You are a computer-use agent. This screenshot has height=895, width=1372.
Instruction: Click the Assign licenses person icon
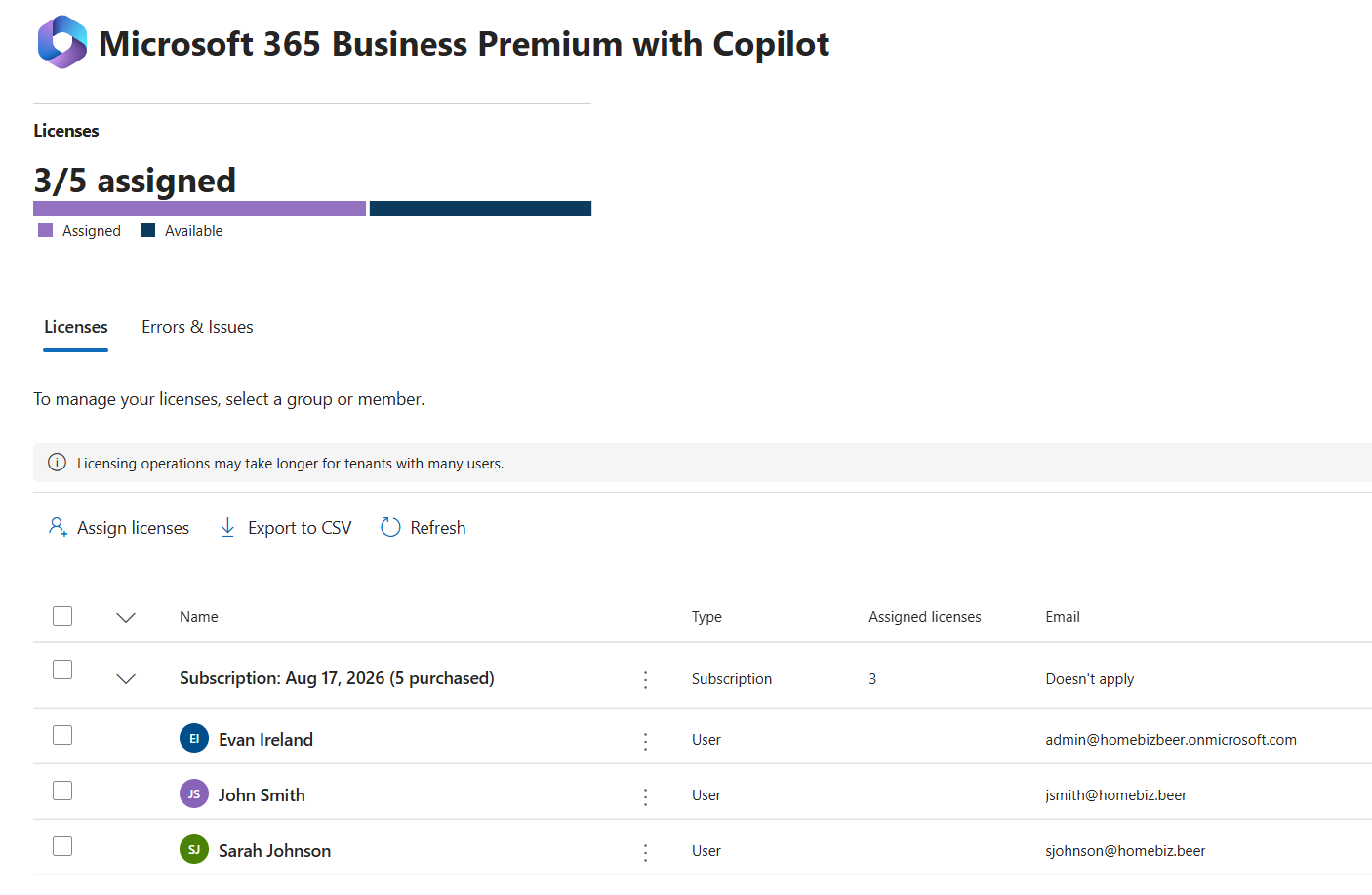[58, 527]
